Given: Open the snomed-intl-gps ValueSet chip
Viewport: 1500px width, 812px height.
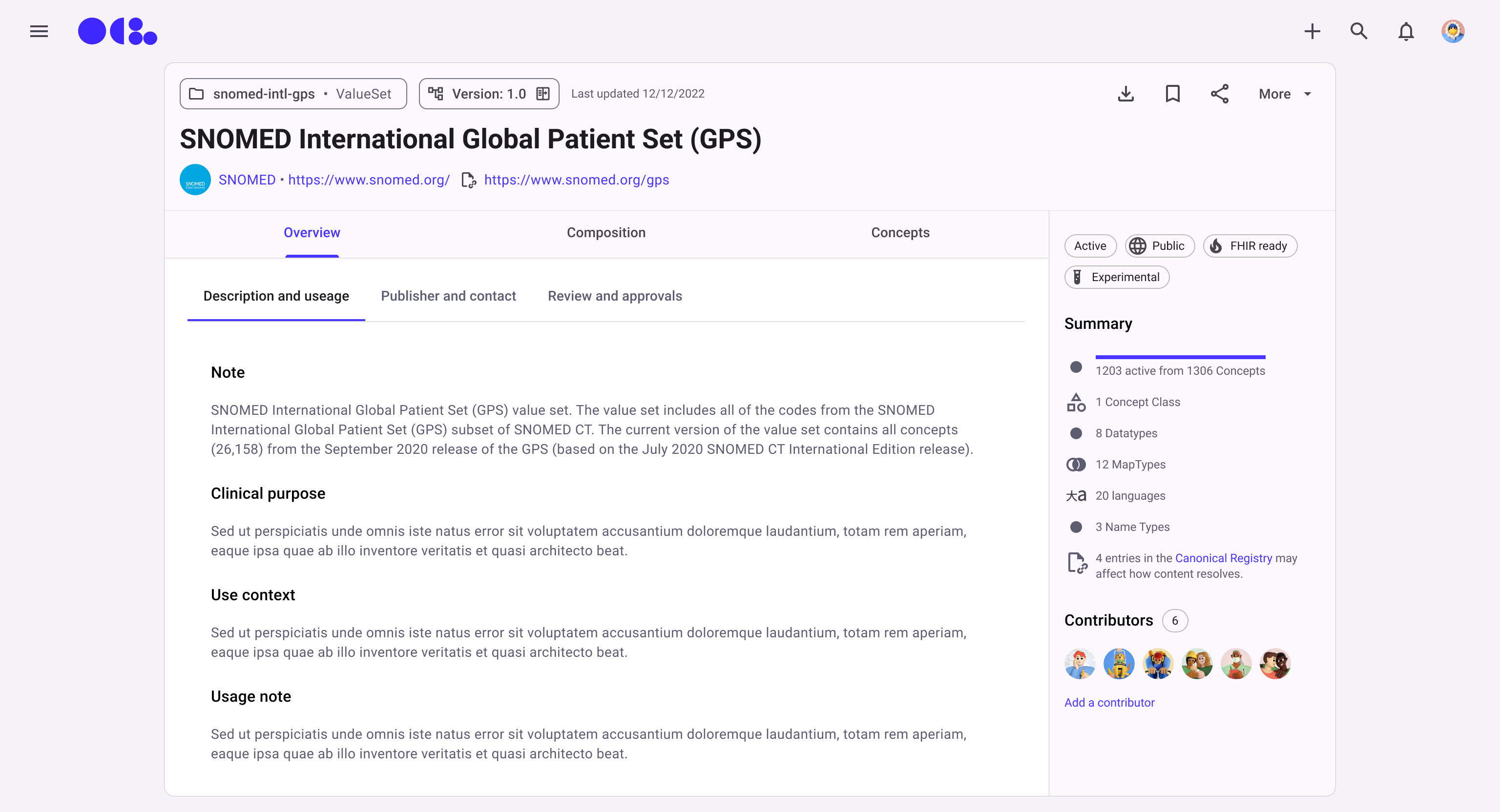Looking at the screenshot, I should click(x=293, y=94).
